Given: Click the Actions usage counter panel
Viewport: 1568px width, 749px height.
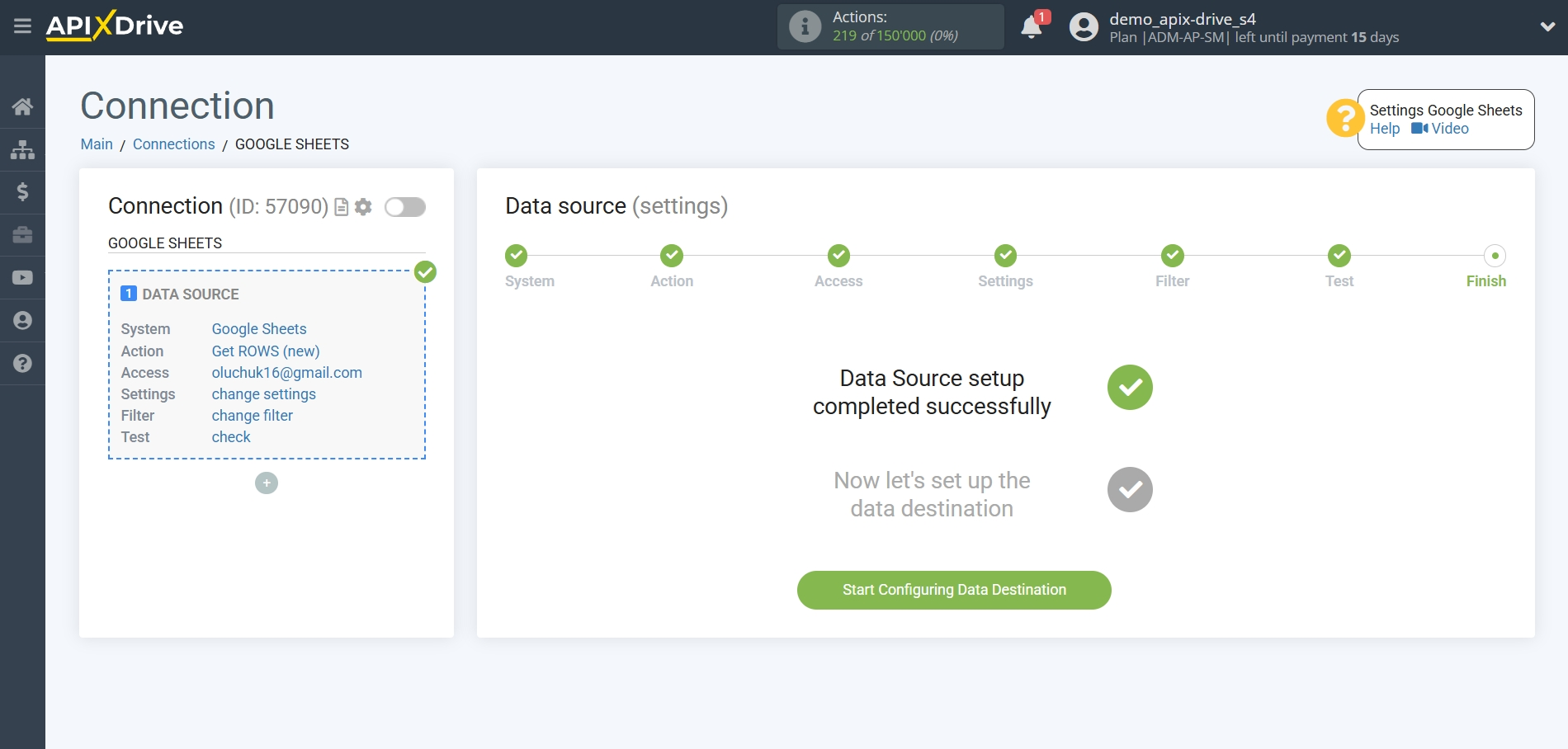Looking at the screenshot, I should [890, 26].
